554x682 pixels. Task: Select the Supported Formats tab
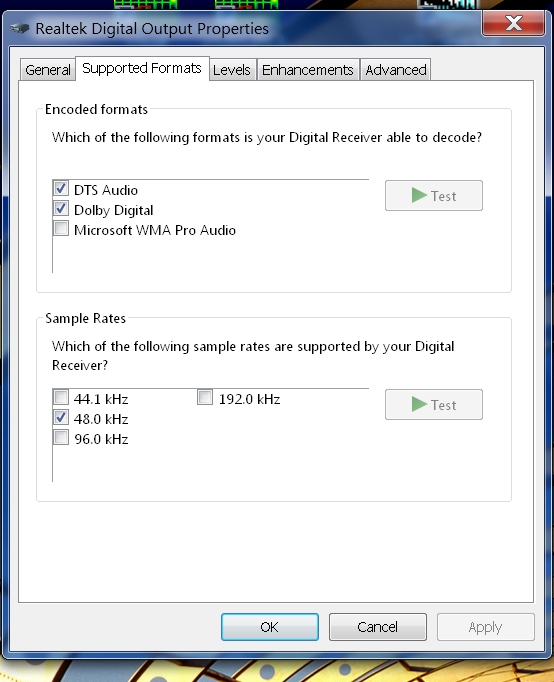click(x=142, y=68)
